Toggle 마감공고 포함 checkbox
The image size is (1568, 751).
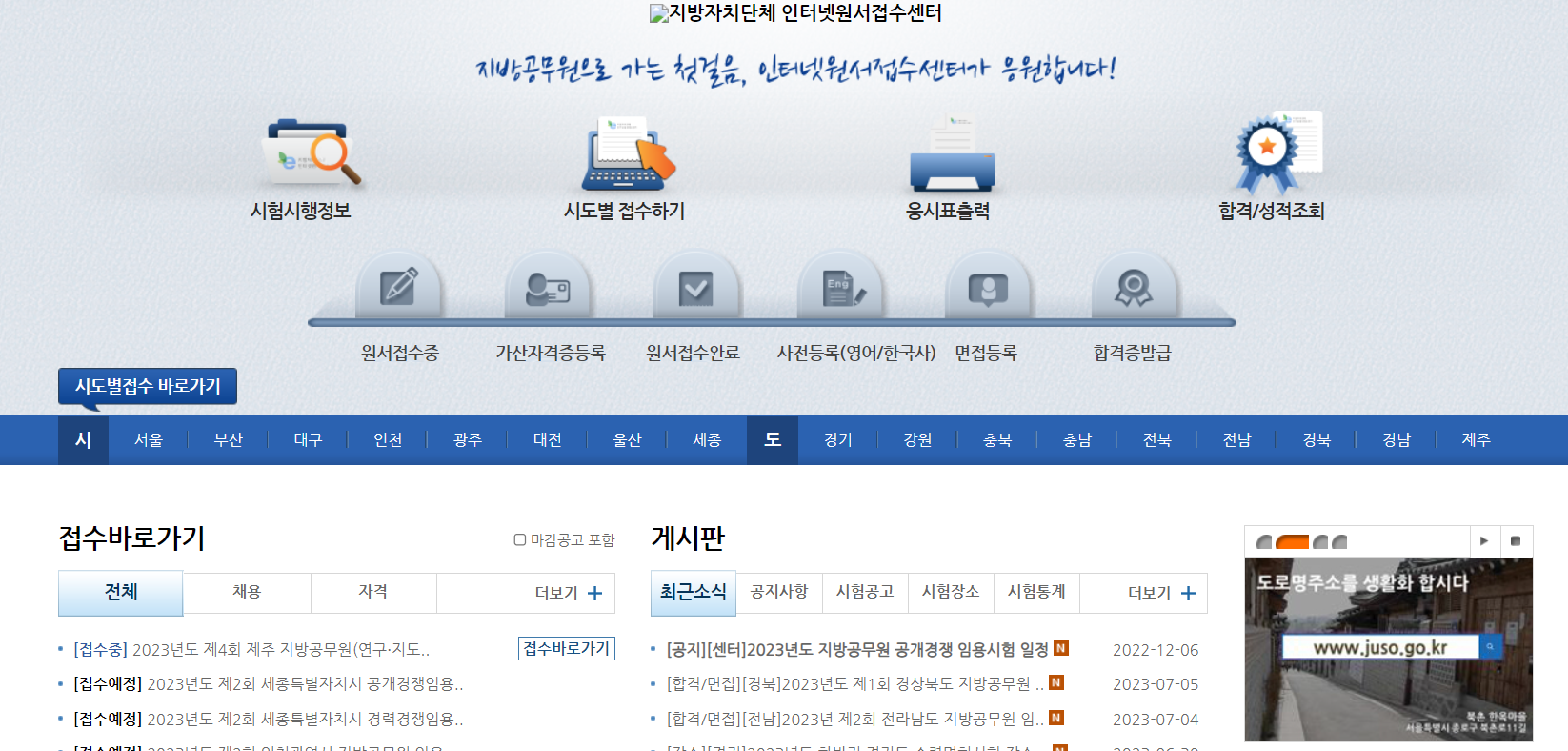tap(520, 539)
